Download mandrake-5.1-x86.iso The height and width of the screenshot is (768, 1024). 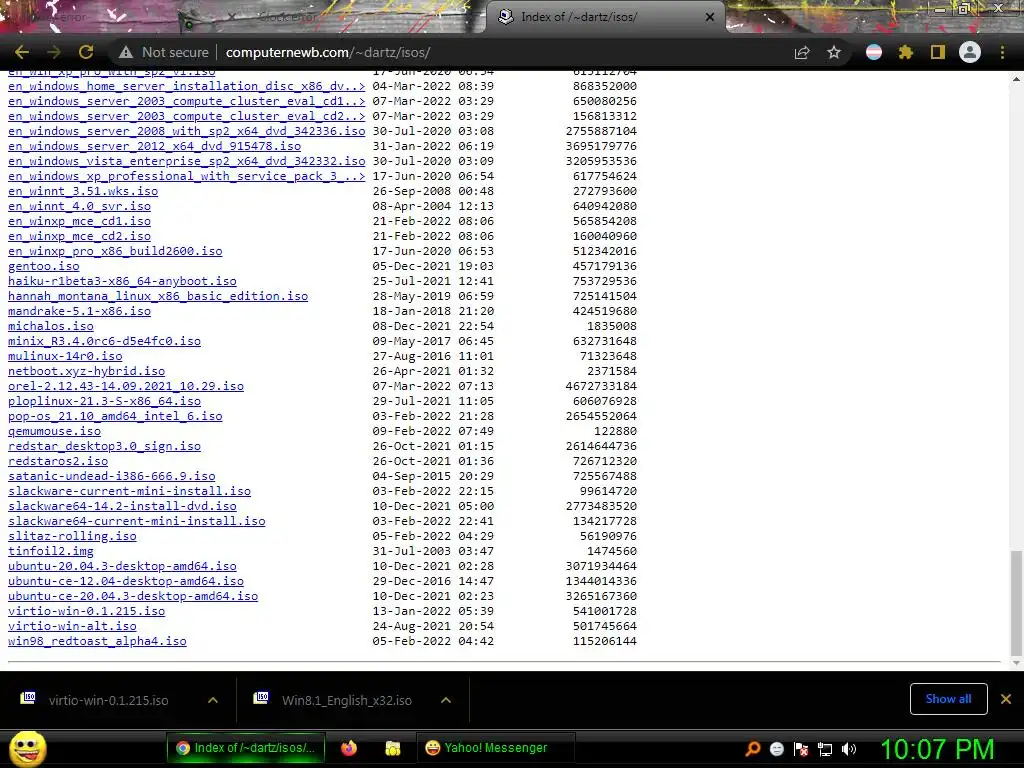tap(79, 312)
